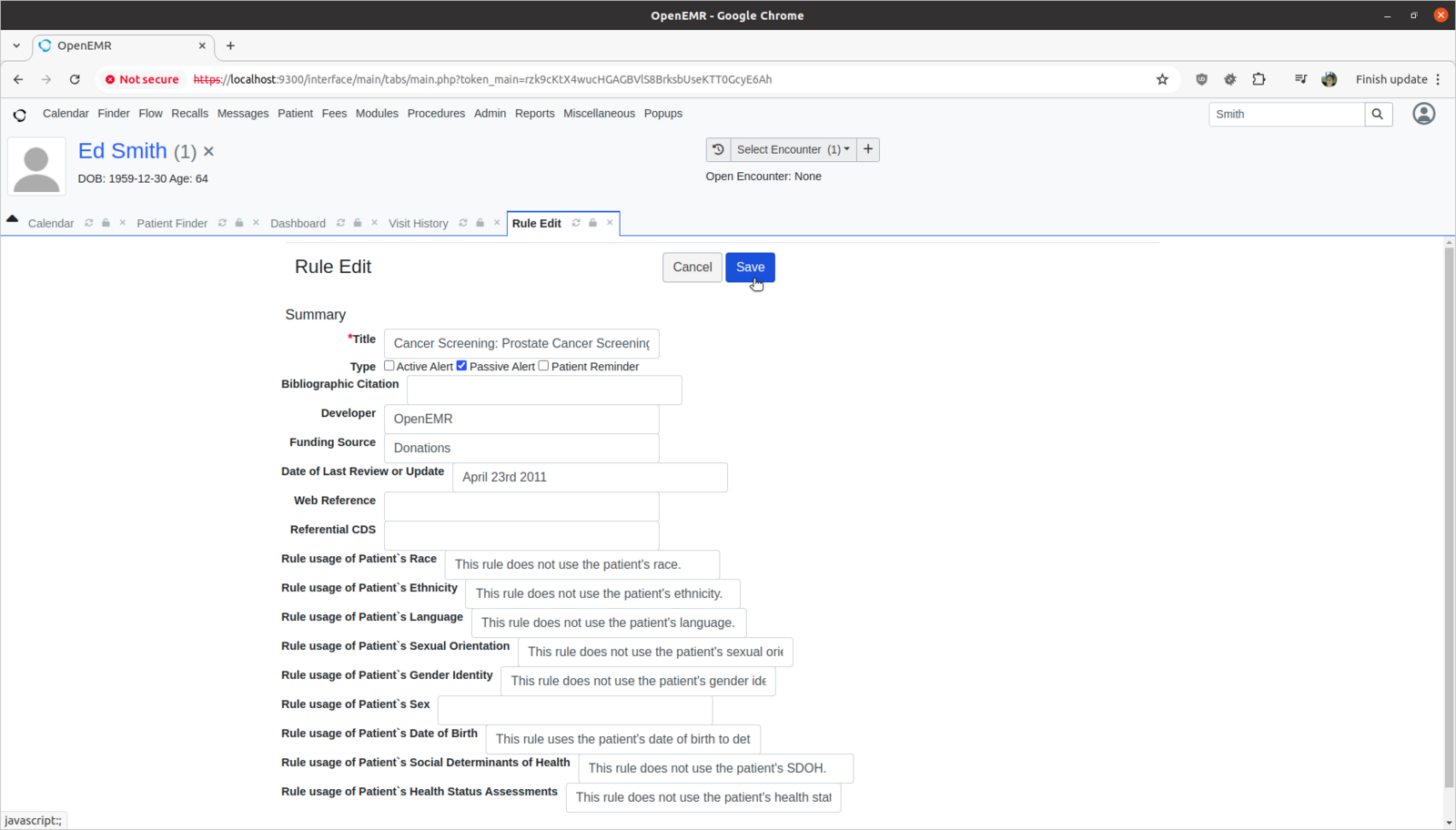Add new encounter with plus icon
The width and height of the screenshot is (1456, 830).
click(x=868, y=149)
